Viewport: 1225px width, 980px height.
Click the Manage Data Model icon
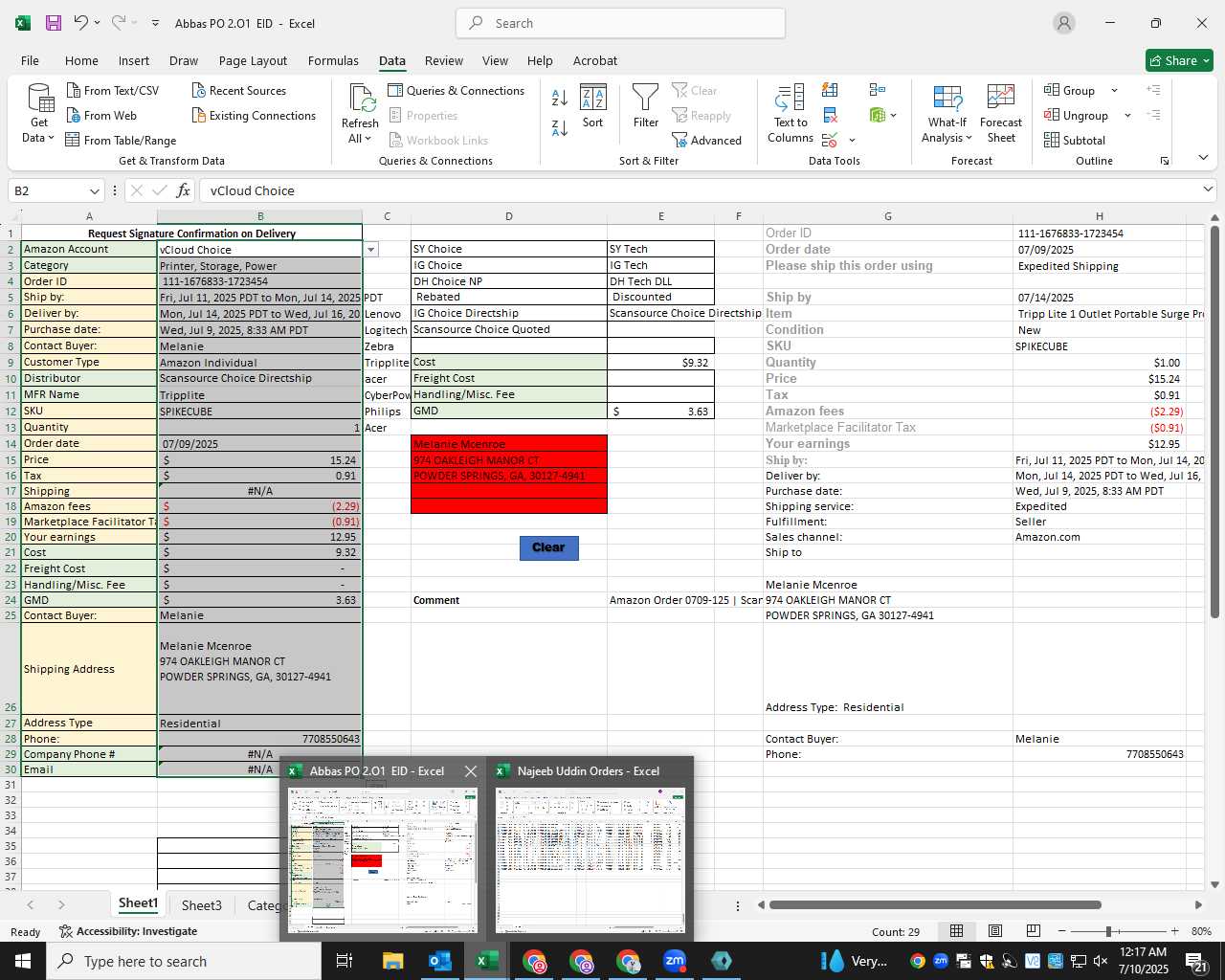coord(878,115)
